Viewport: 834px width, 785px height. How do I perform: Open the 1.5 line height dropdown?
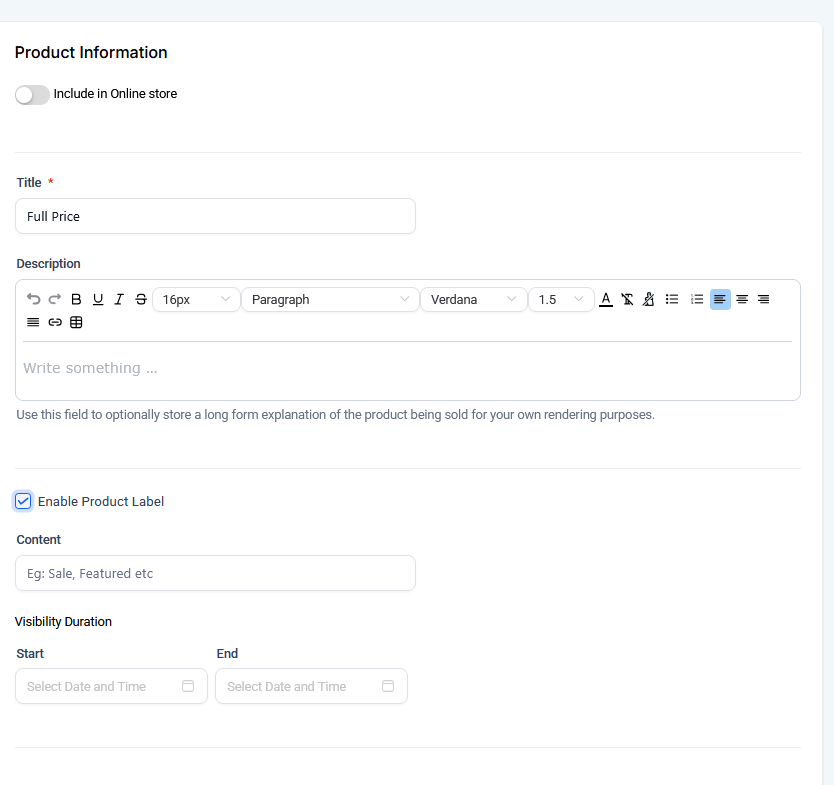[560, 299]
